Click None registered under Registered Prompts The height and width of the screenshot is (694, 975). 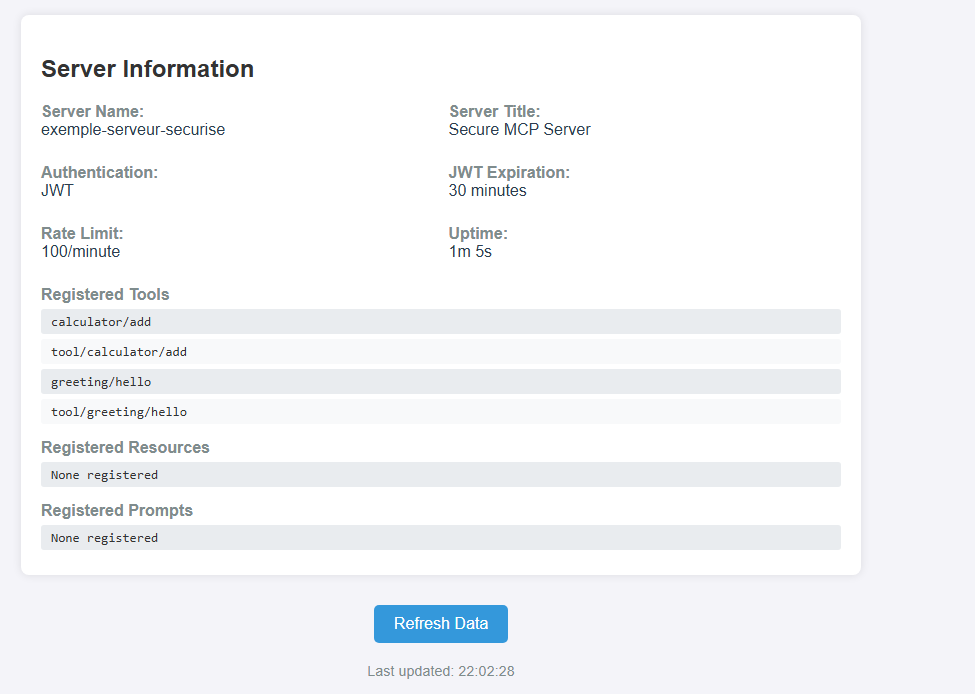click(440, 537)
